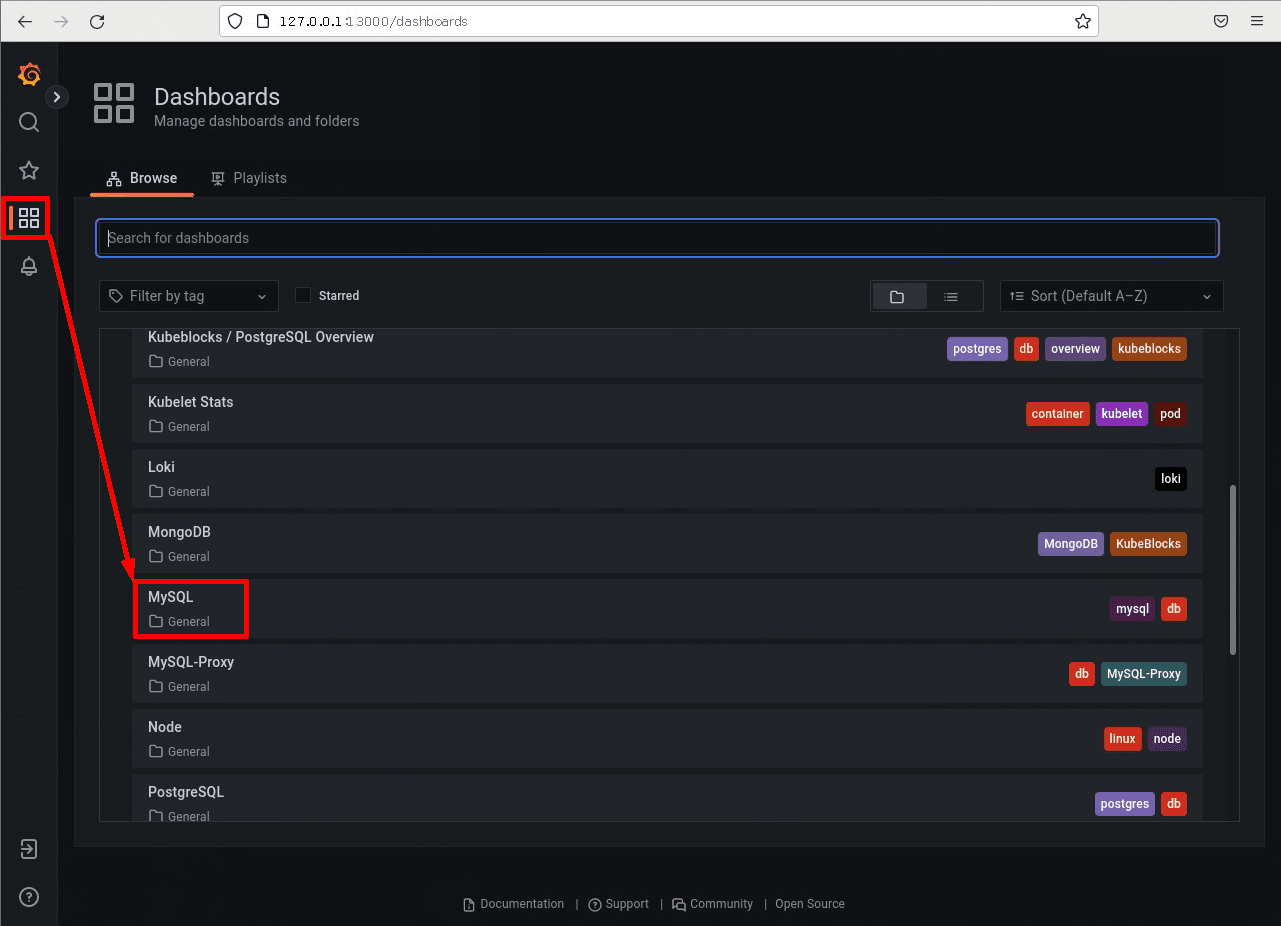The image size is (1281, 926).
Task: Click the dashboard list vertical scrollbar
Action: [1233, 570]
